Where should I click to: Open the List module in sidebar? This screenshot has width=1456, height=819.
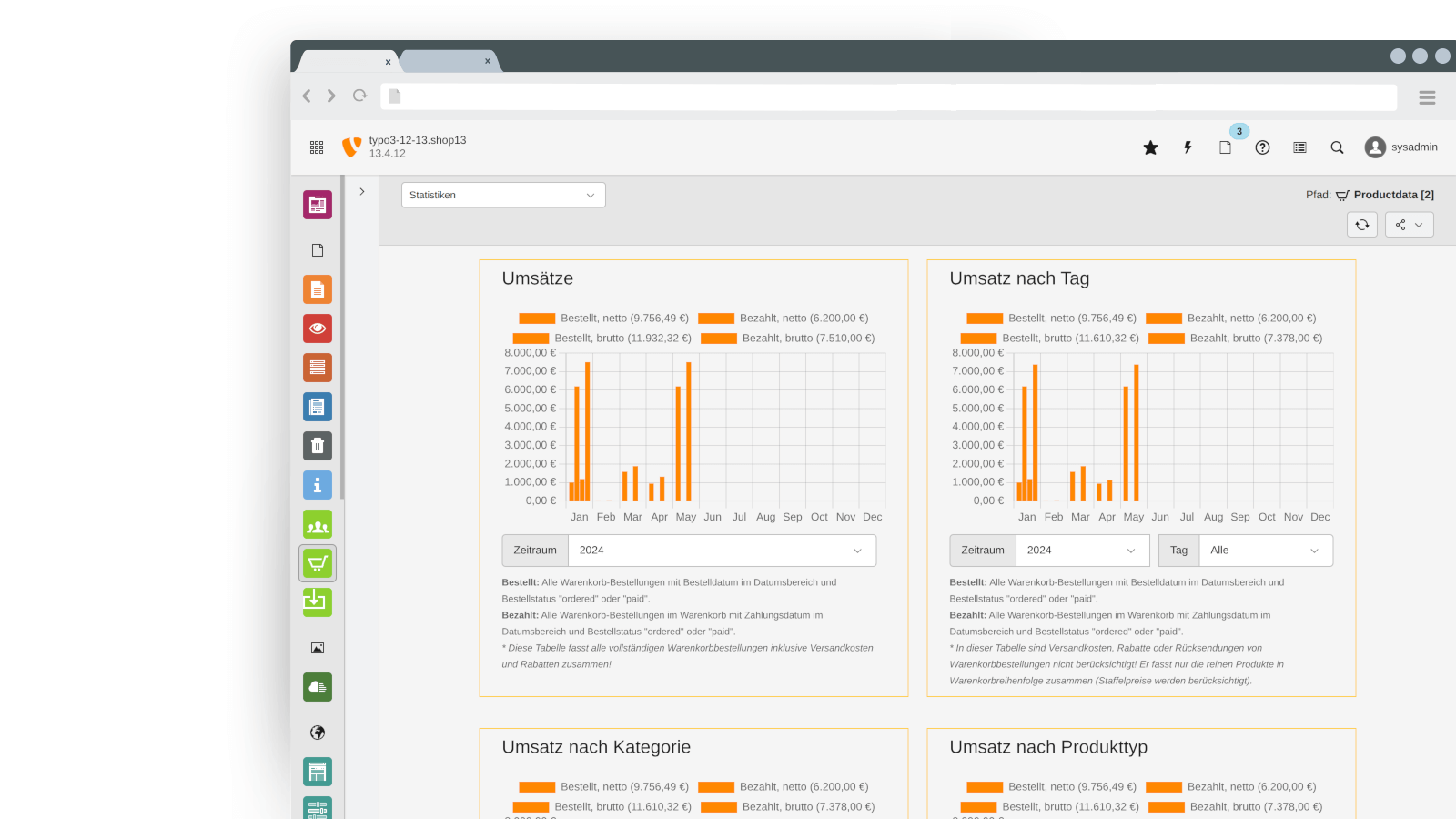coord(318,368)
